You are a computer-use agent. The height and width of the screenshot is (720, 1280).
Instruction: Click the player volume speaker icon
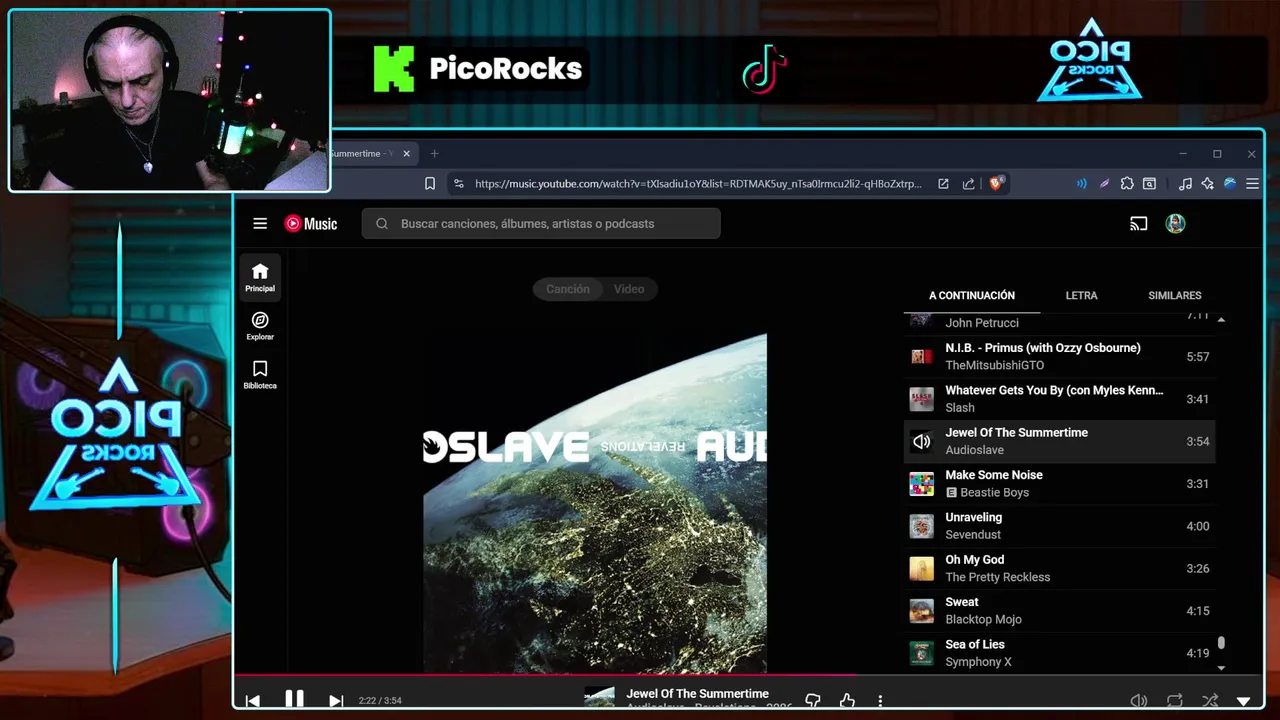pyautogui.click(x=1138, y=701)
